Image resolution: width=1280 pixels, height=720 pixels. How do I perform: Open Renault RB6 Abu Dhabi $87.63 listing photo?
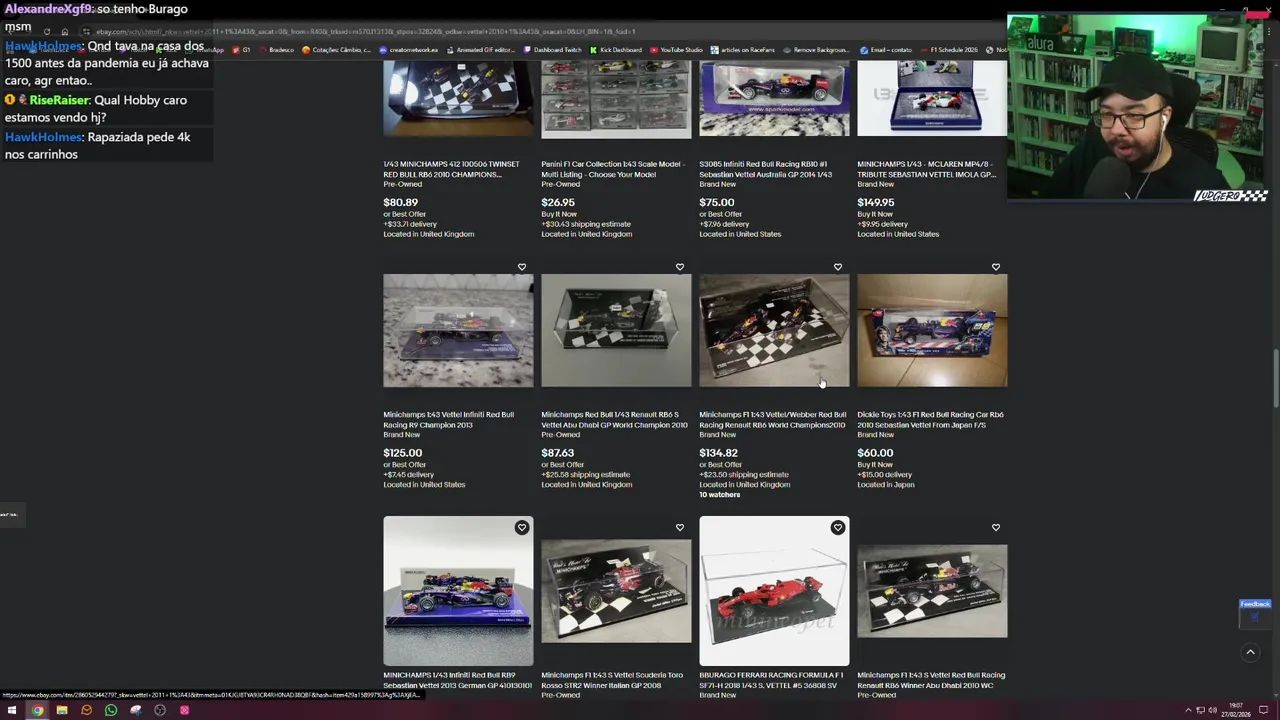(x=616, y=330)
